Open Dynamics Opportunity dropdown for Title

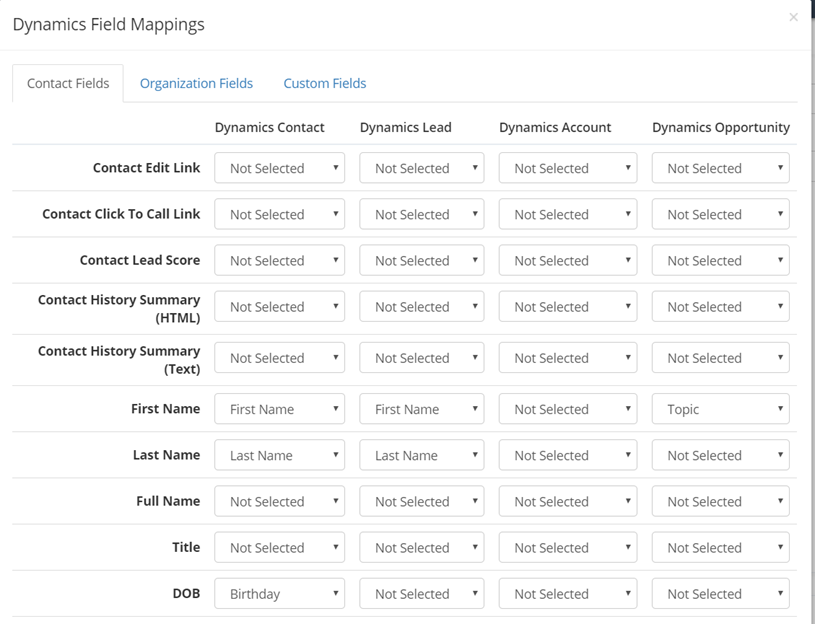coord(721,548)
